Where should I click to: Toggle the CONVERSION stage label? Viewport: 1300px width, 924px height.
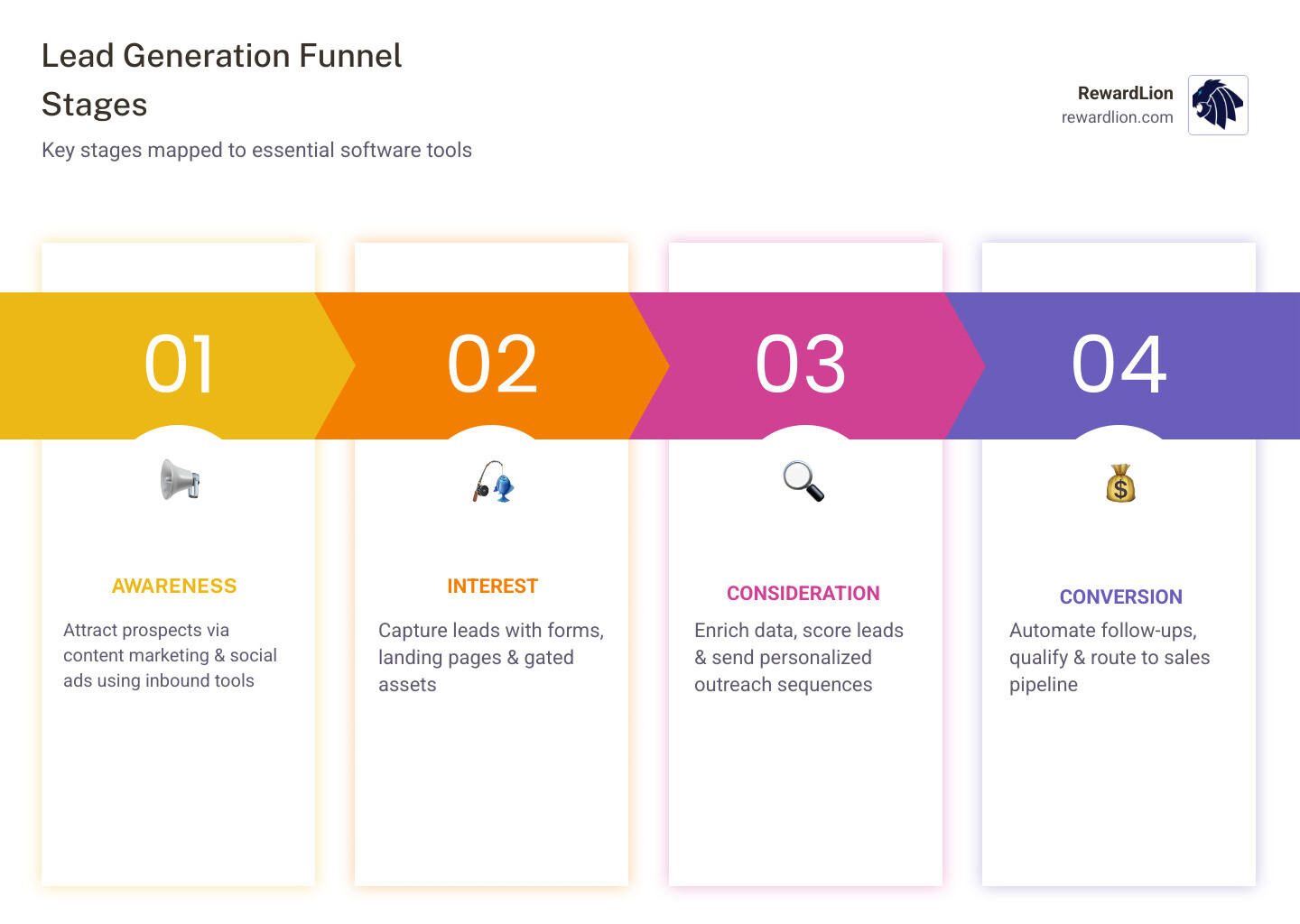pyautogui.click(x=1119, y=596)
